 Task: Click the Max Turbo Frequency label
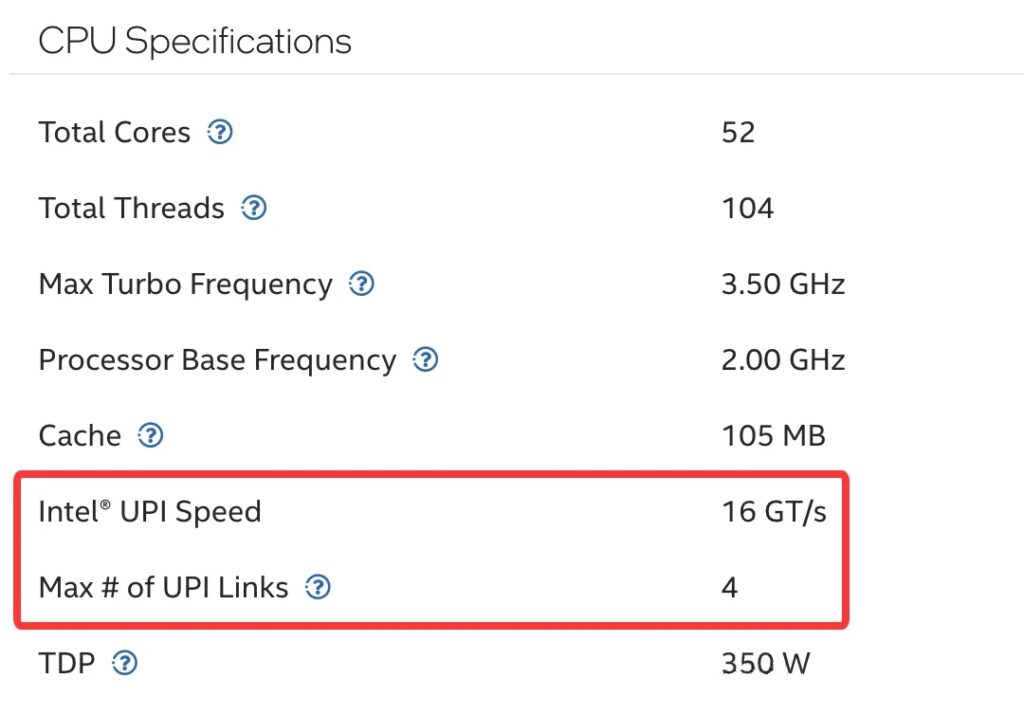(185, 284)
